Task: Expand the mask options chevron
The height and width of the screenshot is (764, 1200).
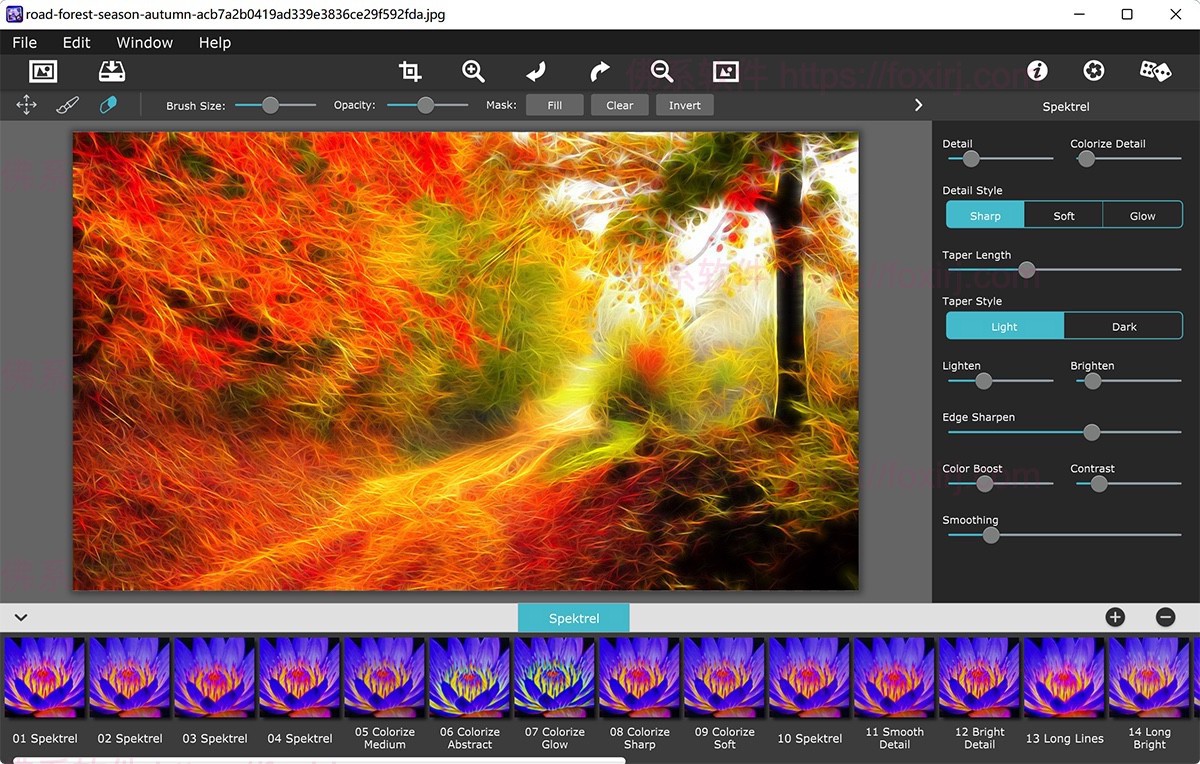Action: point(918,104)
